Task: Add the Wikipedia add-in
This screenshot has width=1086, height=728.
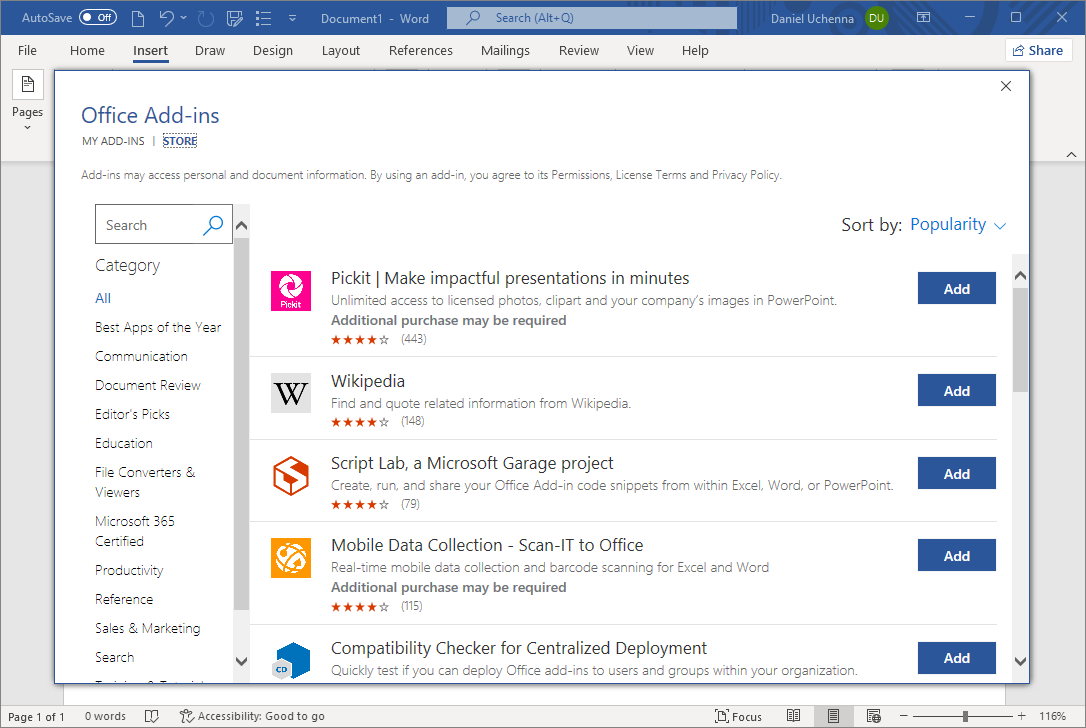Action: tap(956, 391)
